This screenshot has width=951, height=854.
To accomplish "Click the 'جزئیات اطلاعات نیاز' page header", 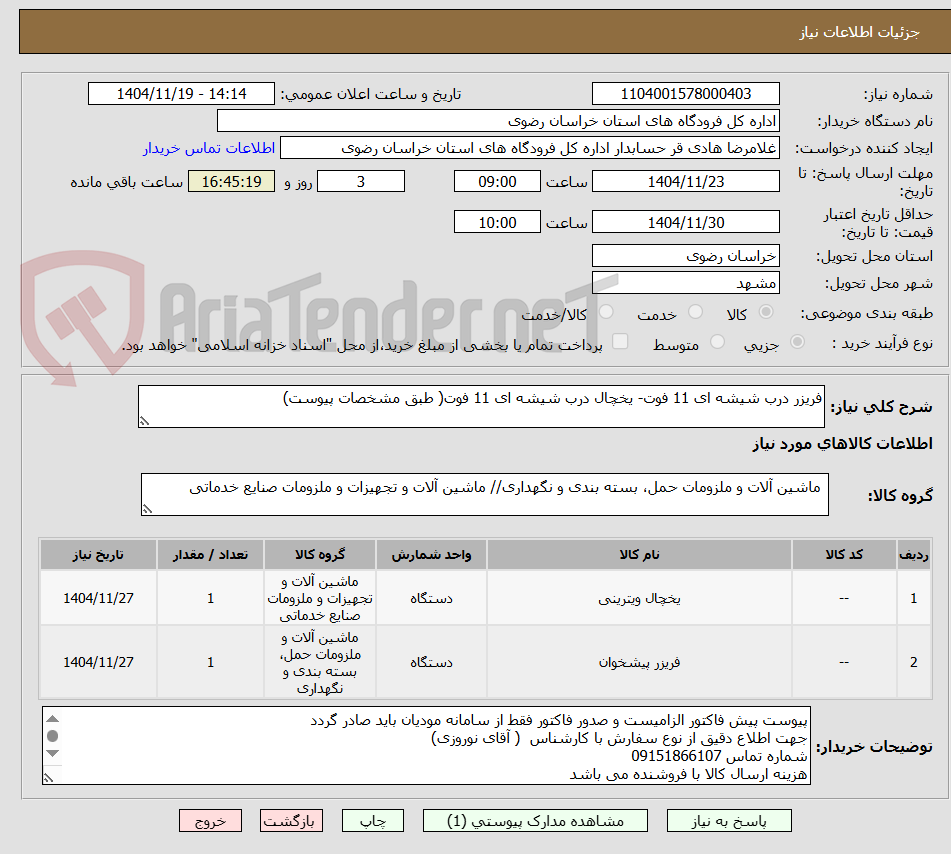I will (x=859, y=32).
